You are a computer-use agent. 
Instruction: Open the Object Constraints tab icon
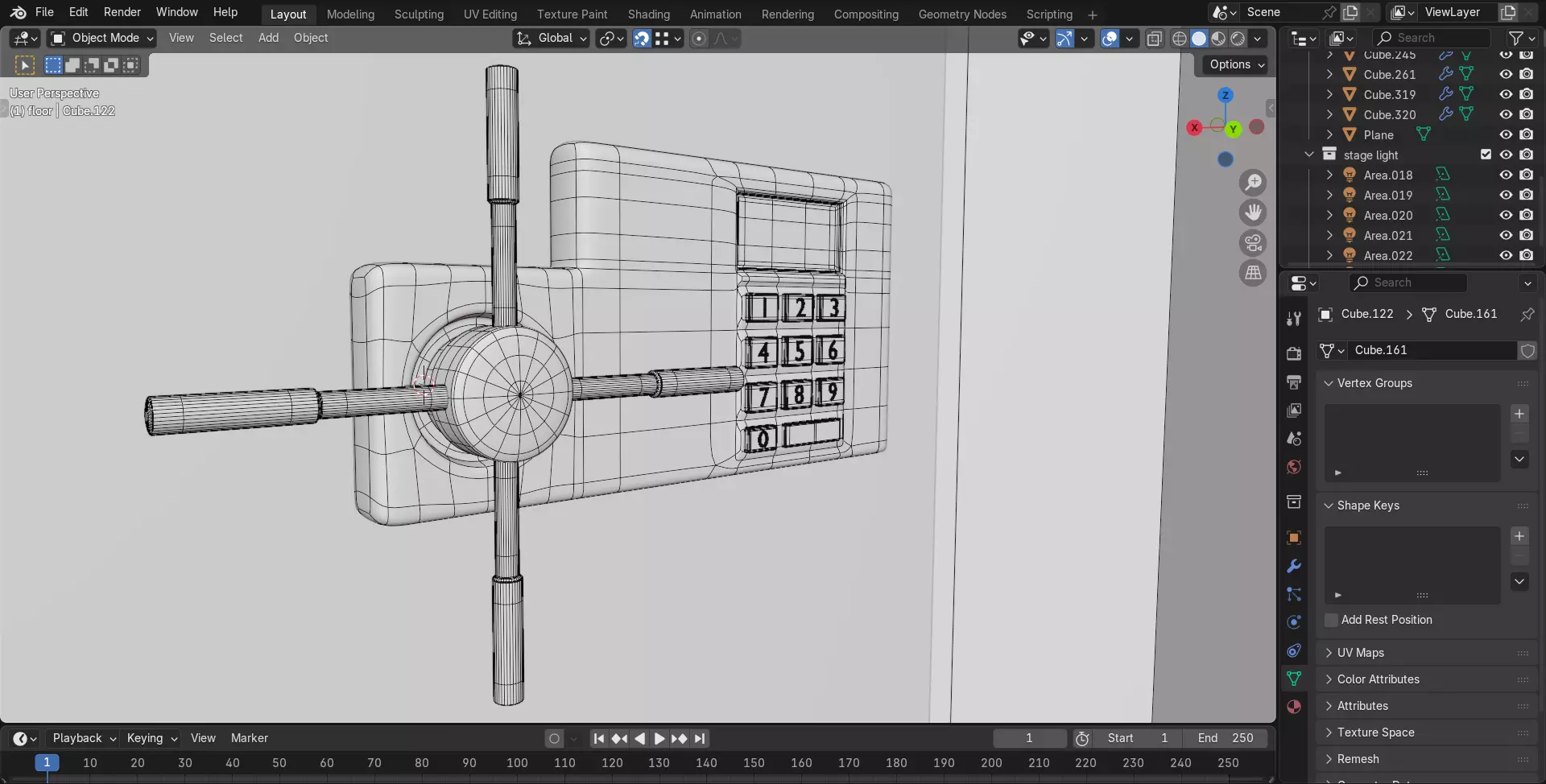(1294, 650)
